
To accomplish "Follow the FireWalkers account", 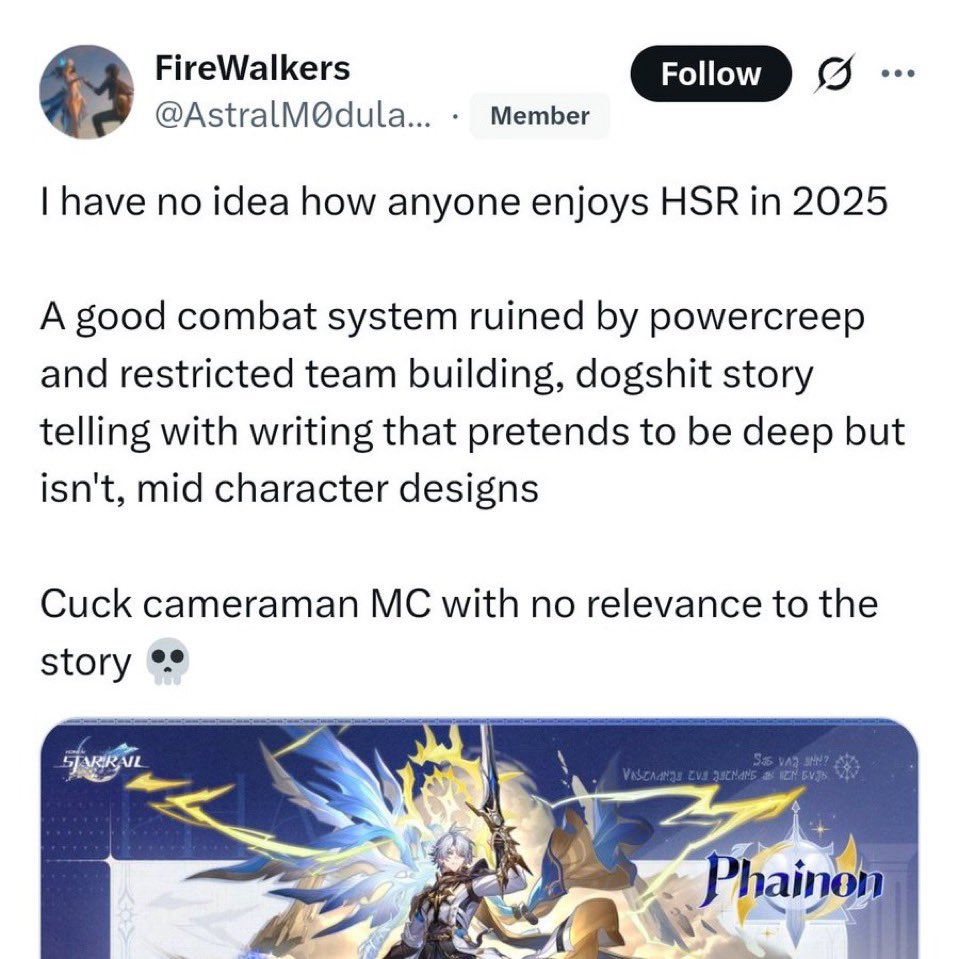I will pyautogui.click(x=711, y=74).
